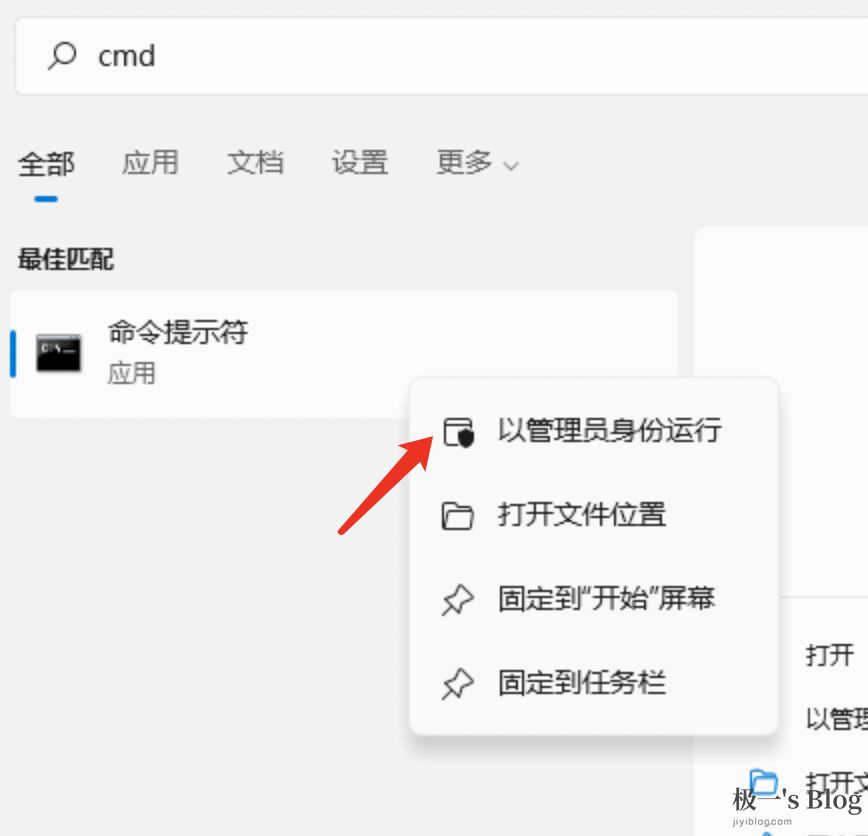Open the 设置 tab

point(360,163)
